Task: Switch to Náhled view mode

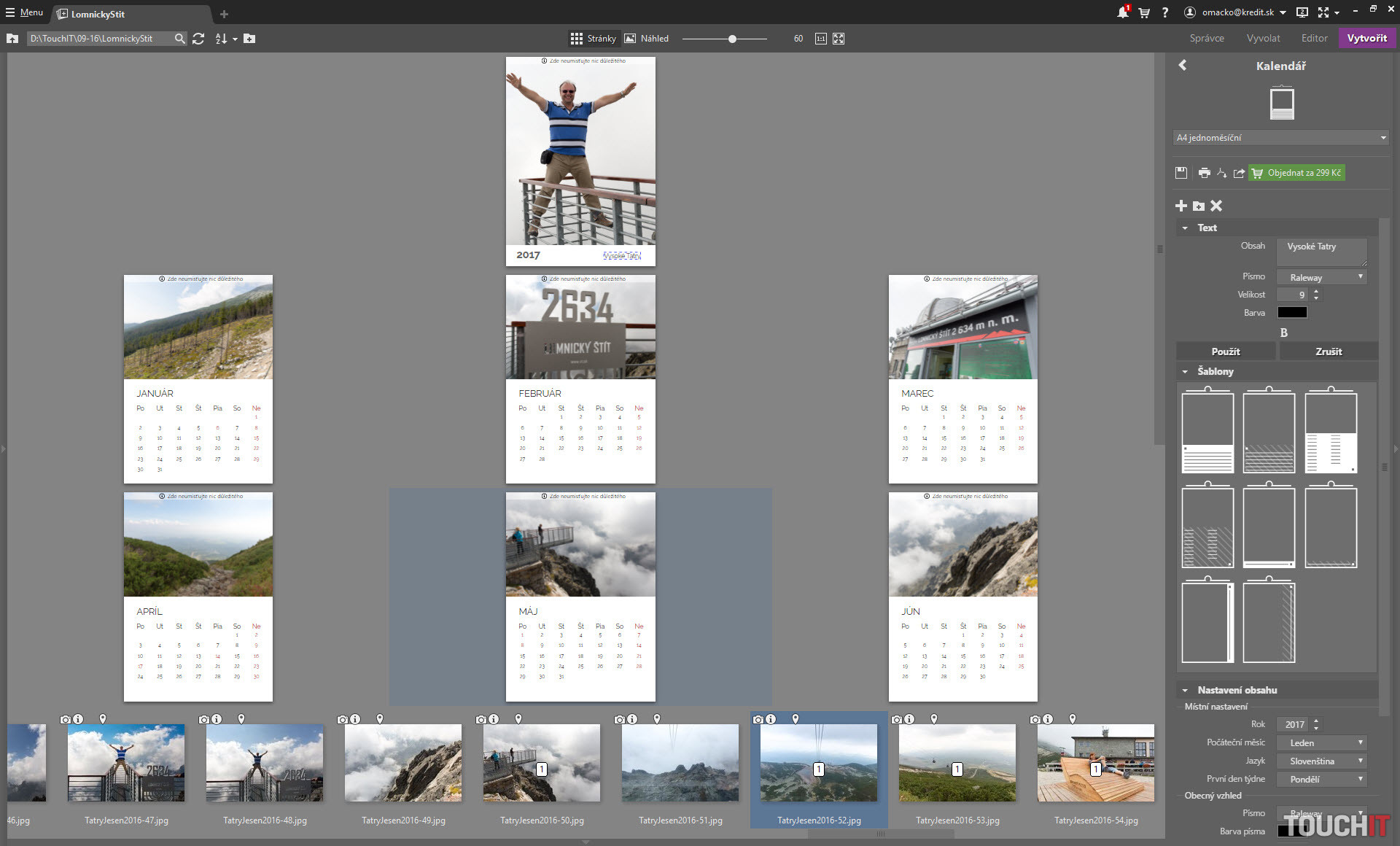Action: pyautogui.click(x=646, y=39)
